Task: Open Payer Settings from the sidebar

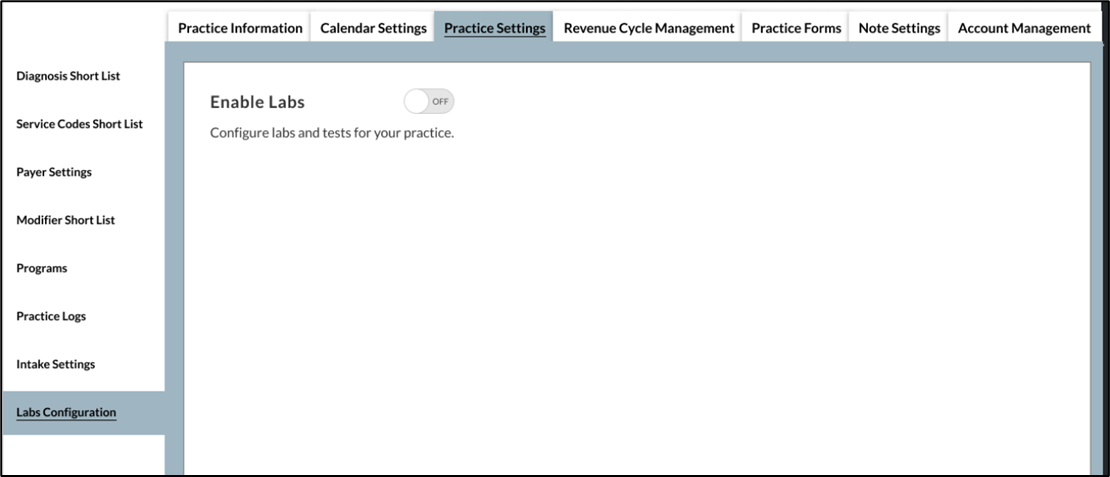Action: pyautogui.click(x=54, y=172)
